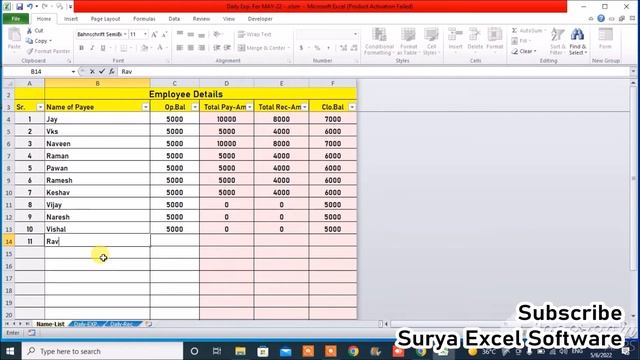Open Conditional Formatting menu
Image resolution: width=640 pixels, height=360 pixels.
[379, 41]
